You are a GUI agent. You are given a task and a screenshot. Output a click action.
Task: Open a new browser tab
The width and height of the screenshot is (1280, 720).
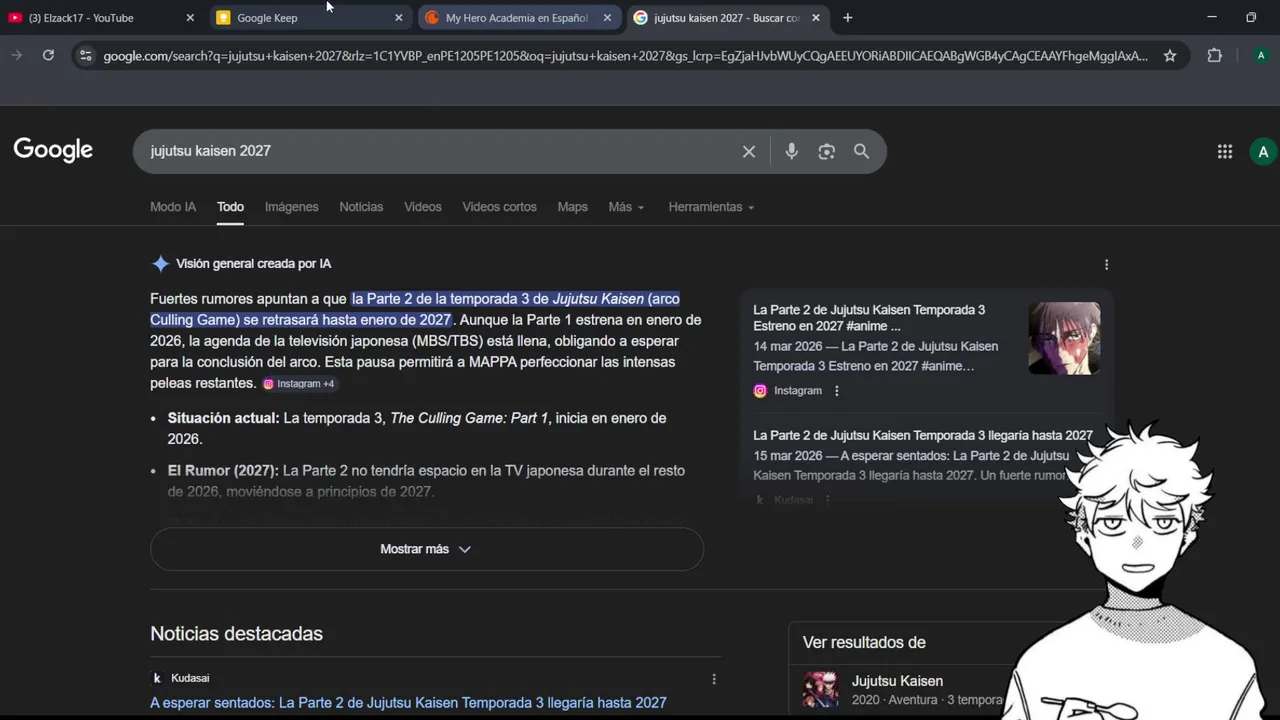[848, 18]
